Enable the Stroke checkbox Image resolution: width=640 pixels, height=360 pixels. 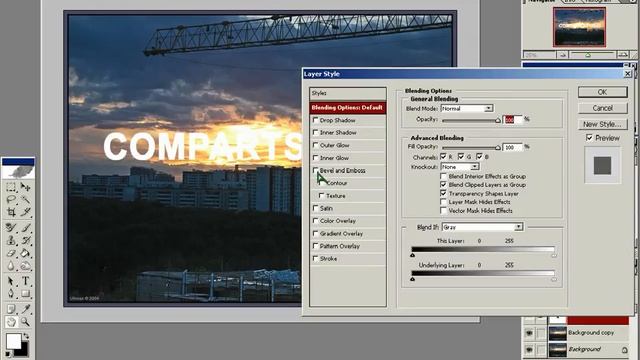click(316, 258)
